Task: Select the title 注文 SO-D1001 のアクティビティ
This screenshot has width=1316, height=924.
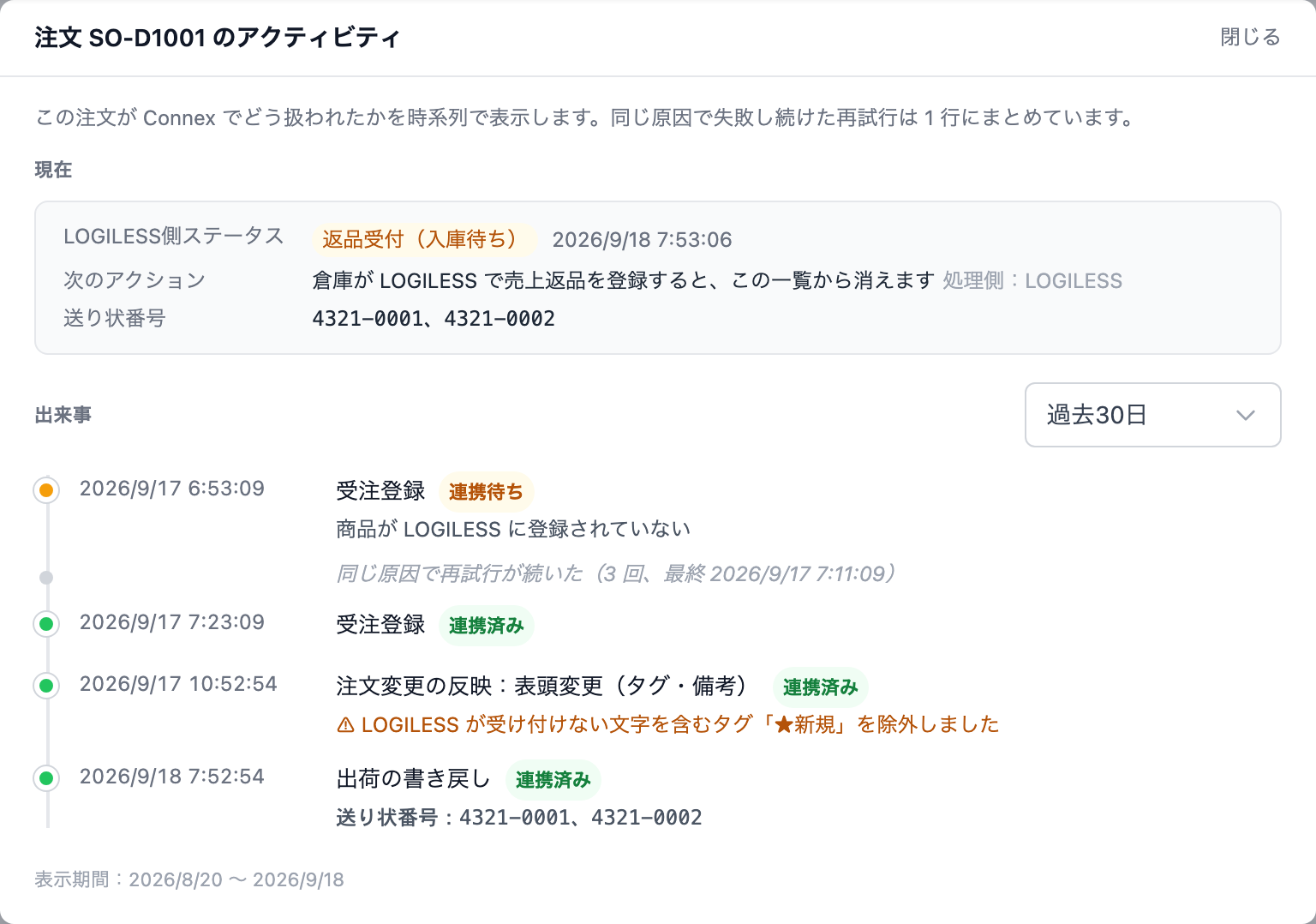Action: click(x=217, y=38)
